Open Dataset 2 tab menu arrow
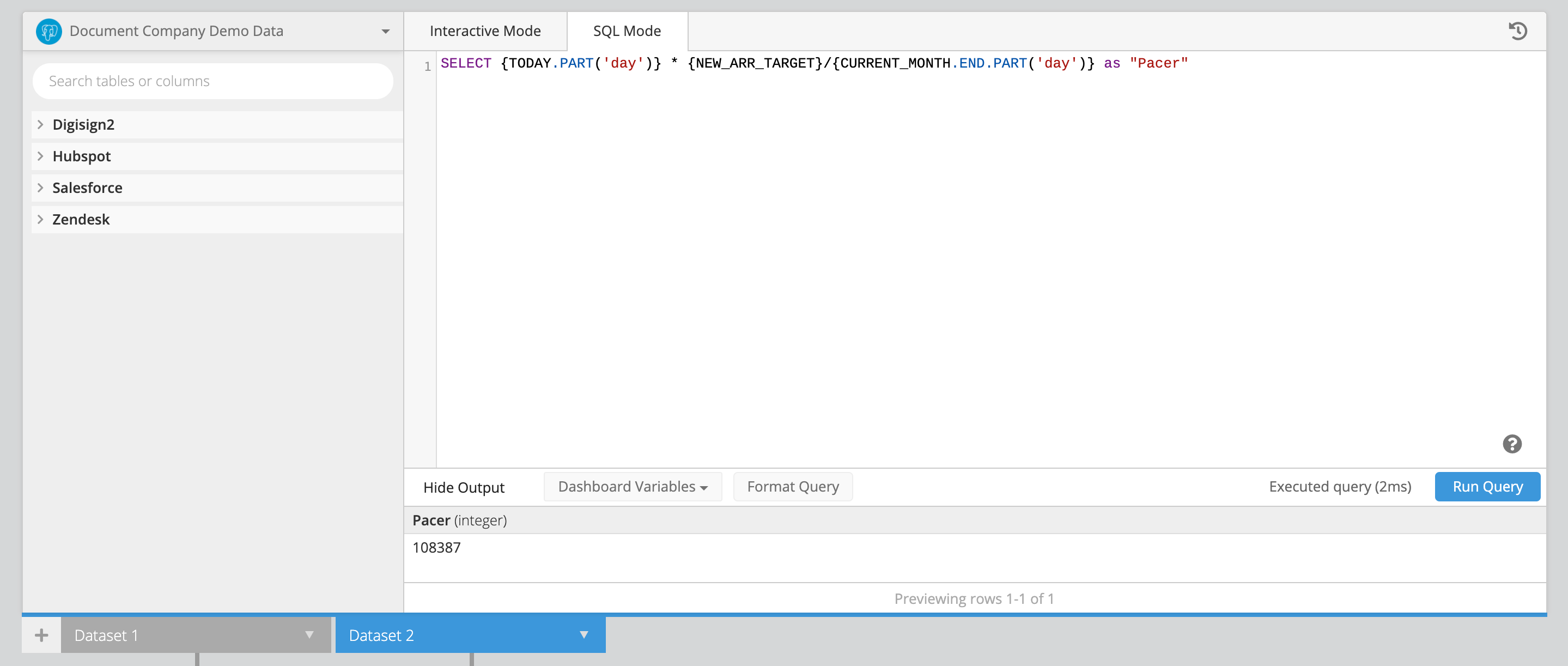 tap(584, 635)
